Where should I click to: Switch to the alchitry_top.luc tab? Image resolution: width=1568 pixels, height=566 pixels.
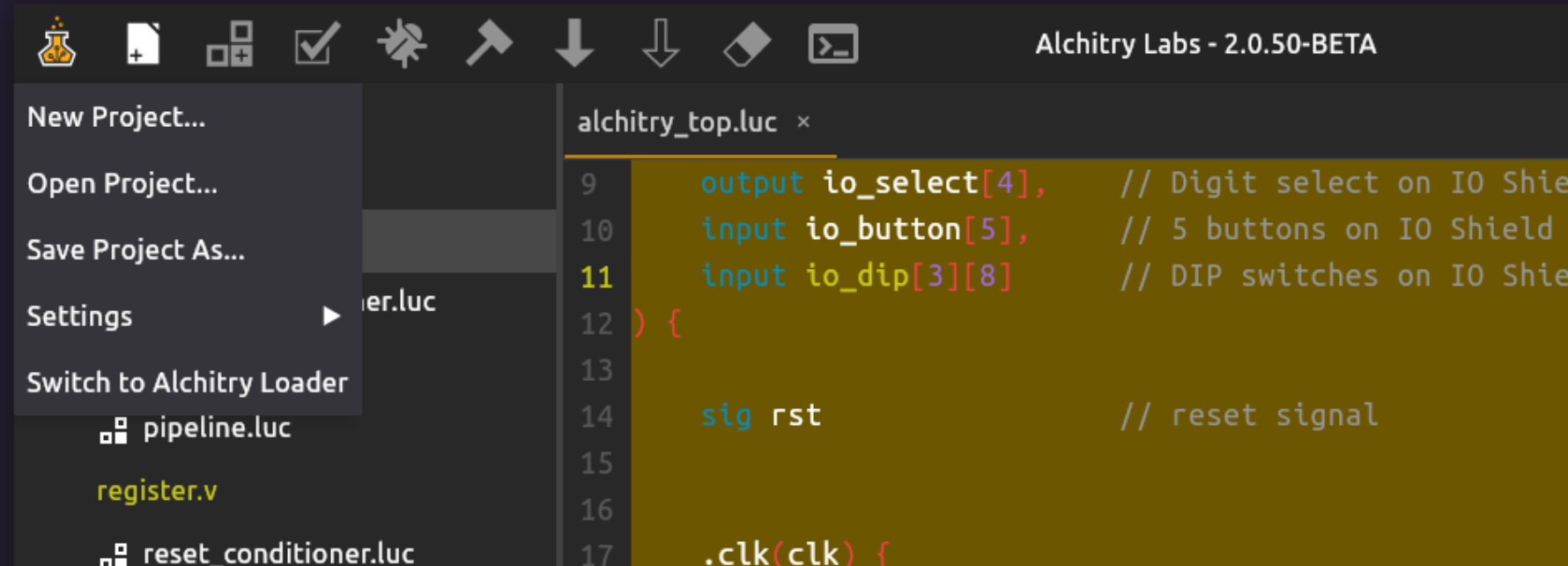click(x=677, y=123)
